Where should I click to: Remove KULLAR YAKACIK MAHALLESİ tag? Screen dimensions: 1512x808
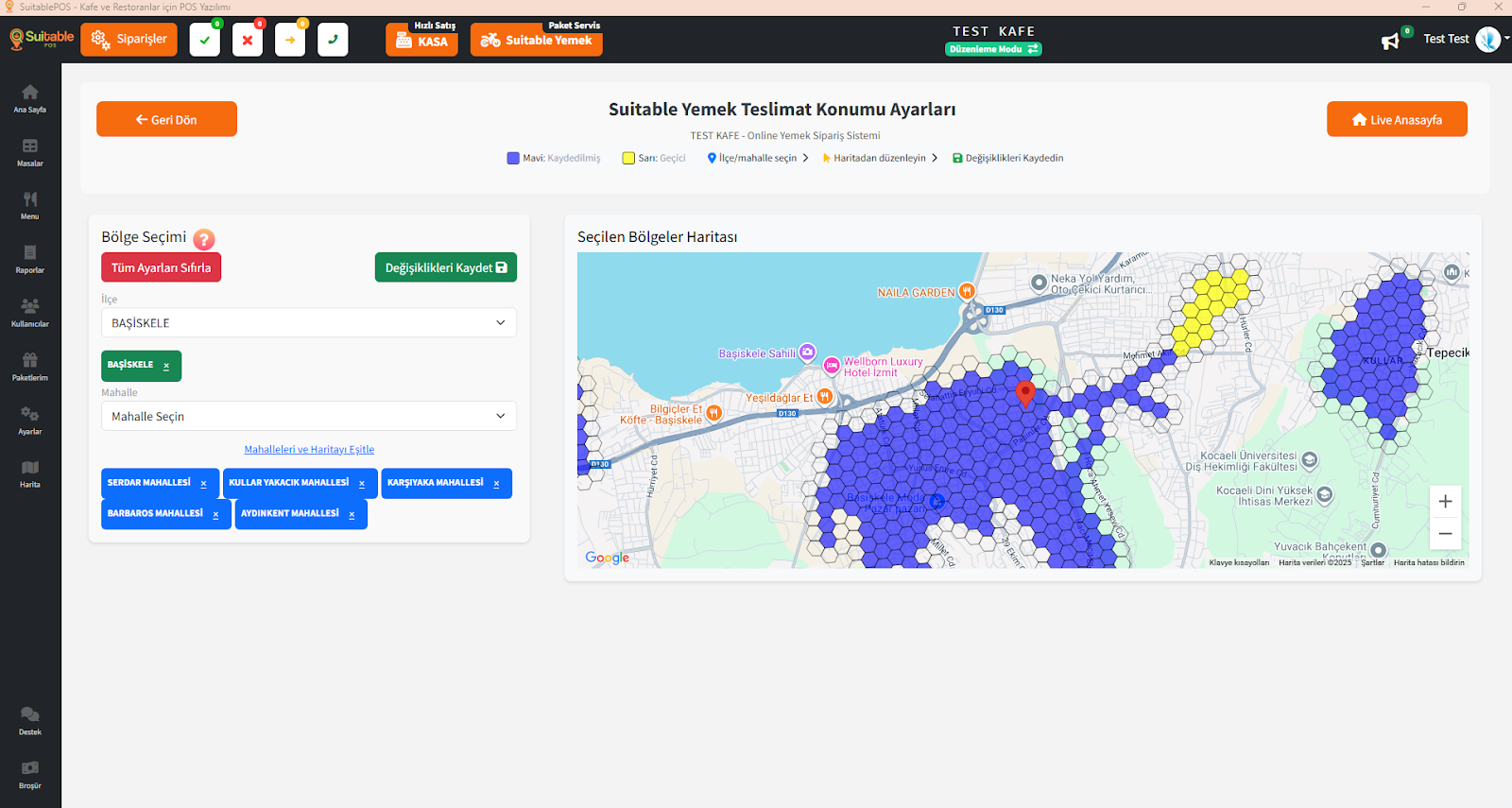362,484
